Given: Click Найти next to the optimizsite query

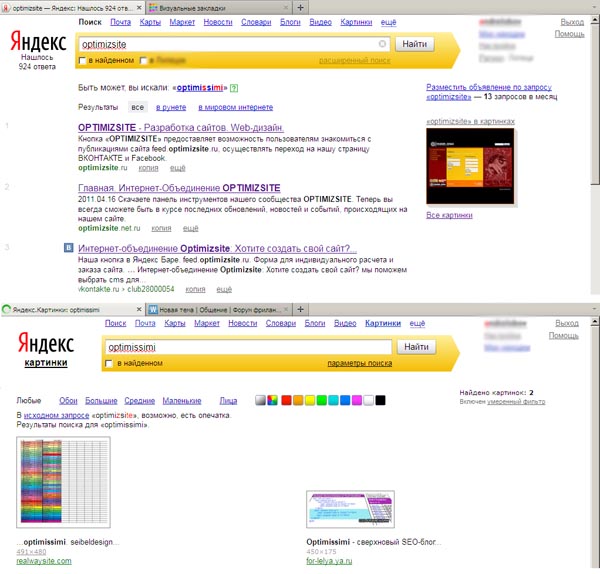Looking at the screenshot, I should [x=414, y=44].
